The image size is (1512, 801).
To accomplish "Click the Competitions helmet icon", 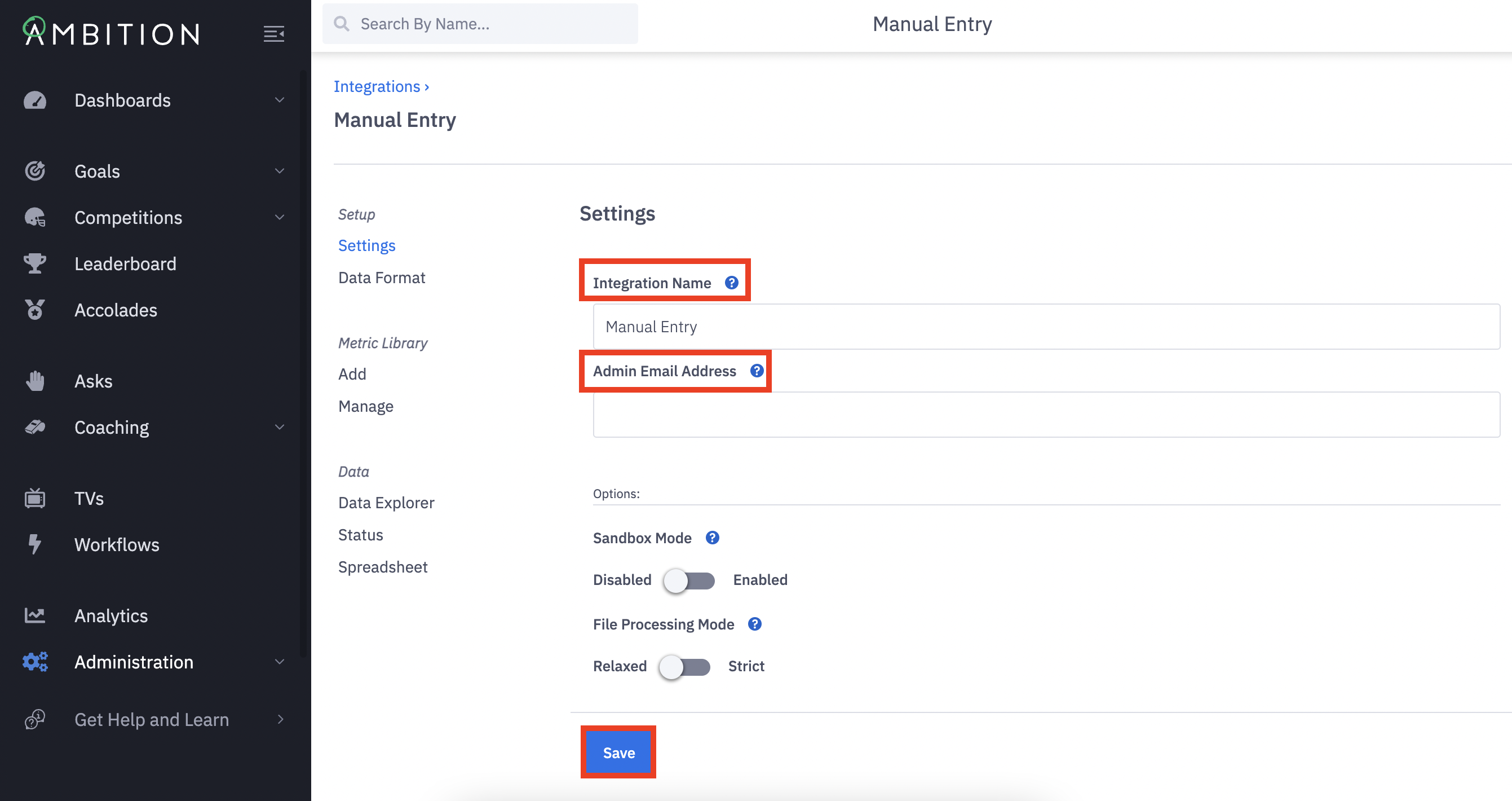I will [34, 218].
